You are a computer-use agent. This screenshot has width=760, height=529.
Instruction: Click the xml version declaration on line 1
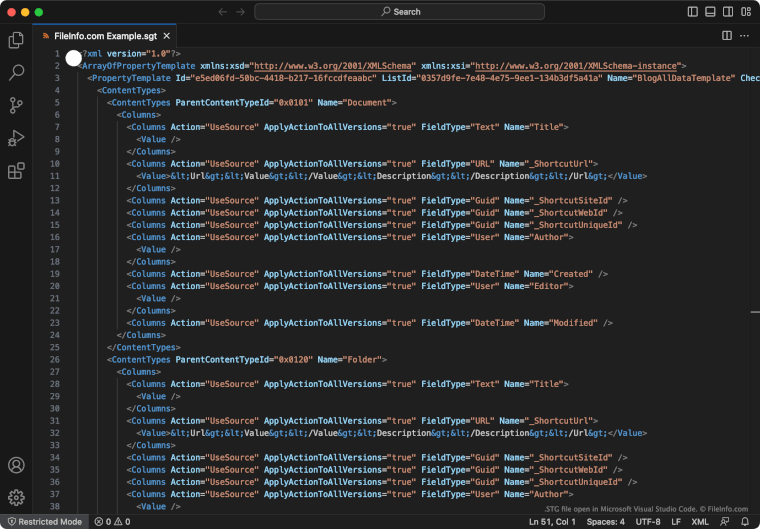pyautogui.click(x=131, y=54)
